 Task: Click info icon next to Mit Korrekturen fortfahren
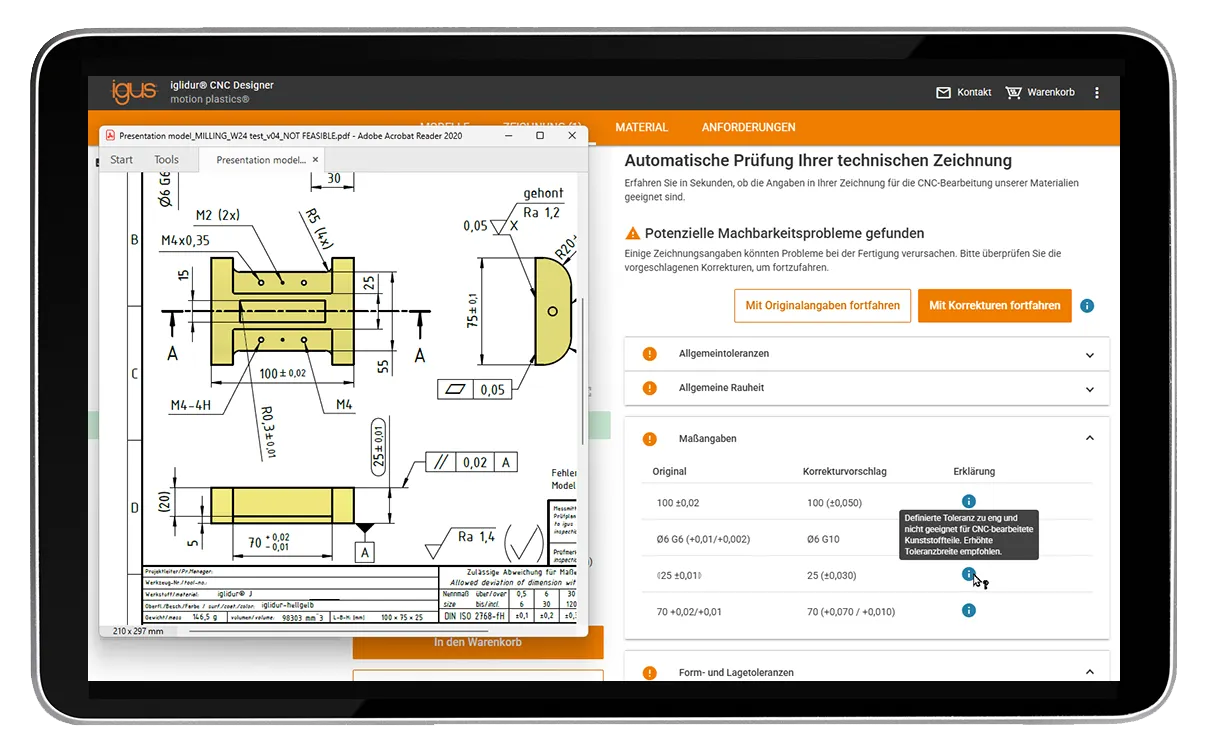(1087, 306)
